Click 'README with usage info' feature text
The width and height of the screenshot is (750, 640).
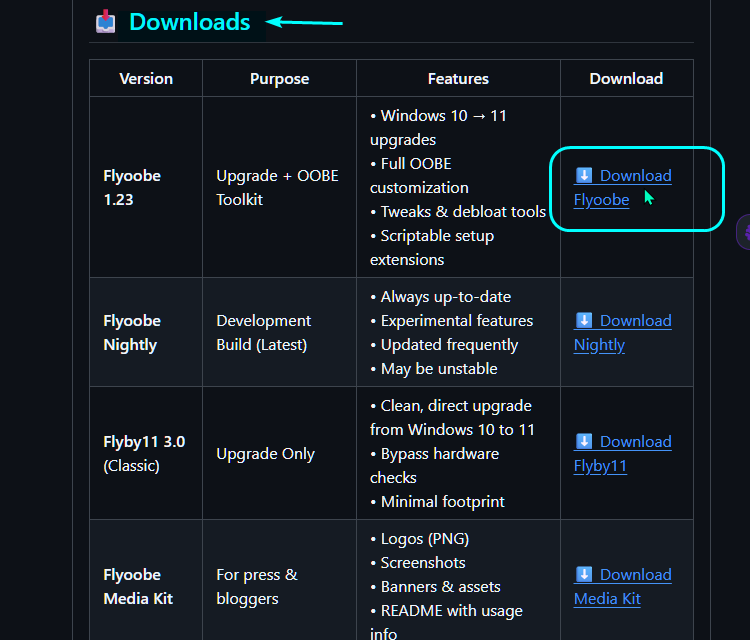[x=446, y=622]
